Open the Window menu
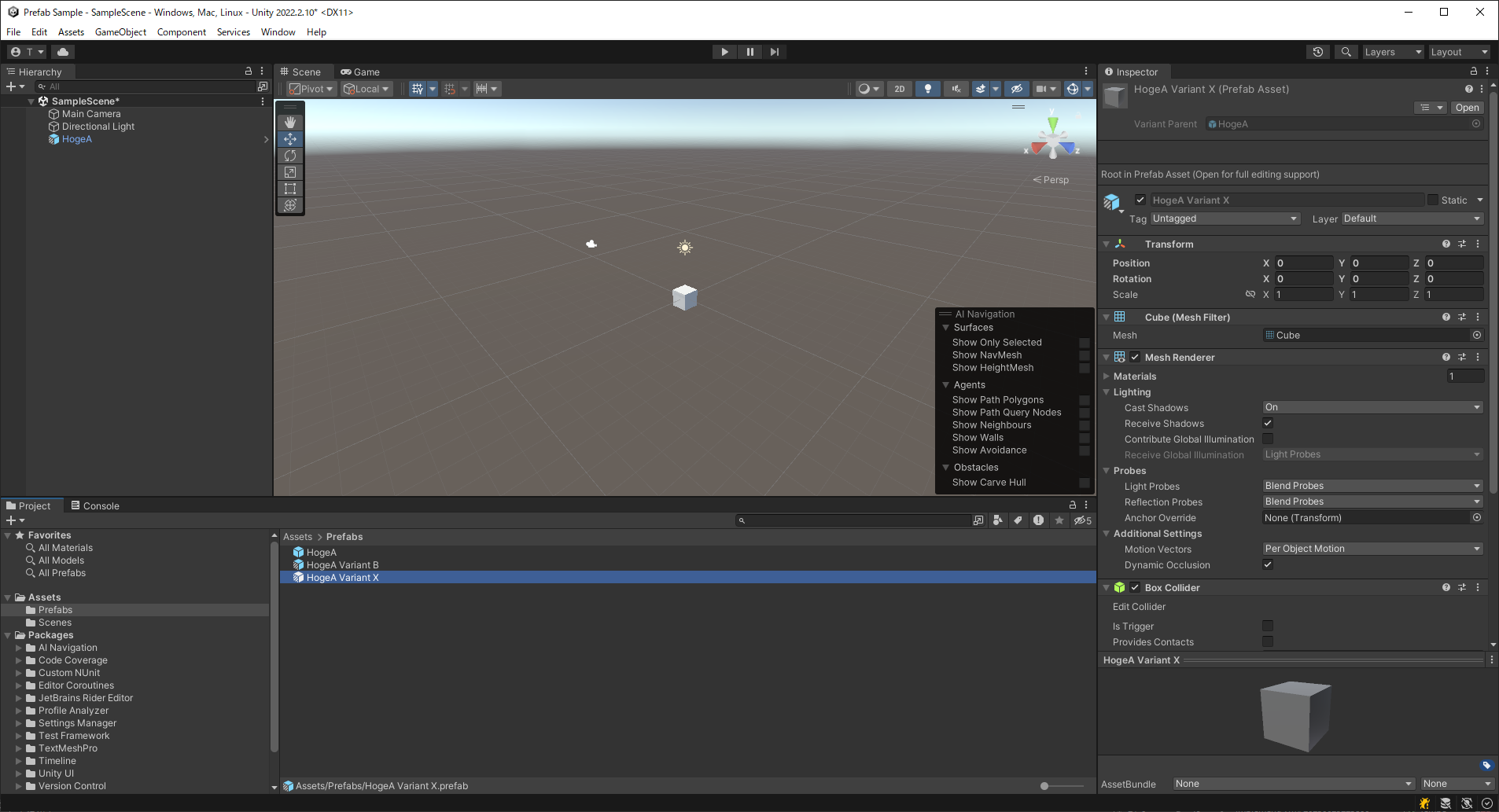The height and width of the screenshot is (812, 1499). pyautogui.click(x=278, y=32)
